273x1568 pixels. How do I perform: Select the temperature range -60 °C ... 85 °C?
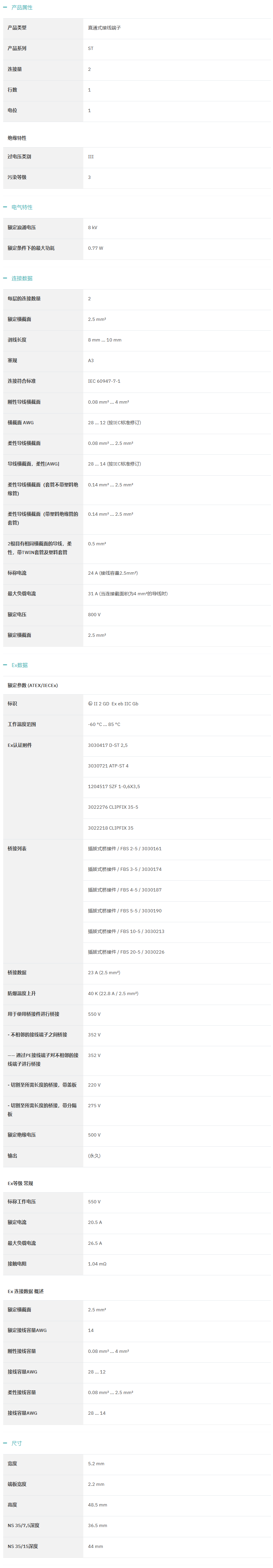pyautogui.click(x=104, y=725)
